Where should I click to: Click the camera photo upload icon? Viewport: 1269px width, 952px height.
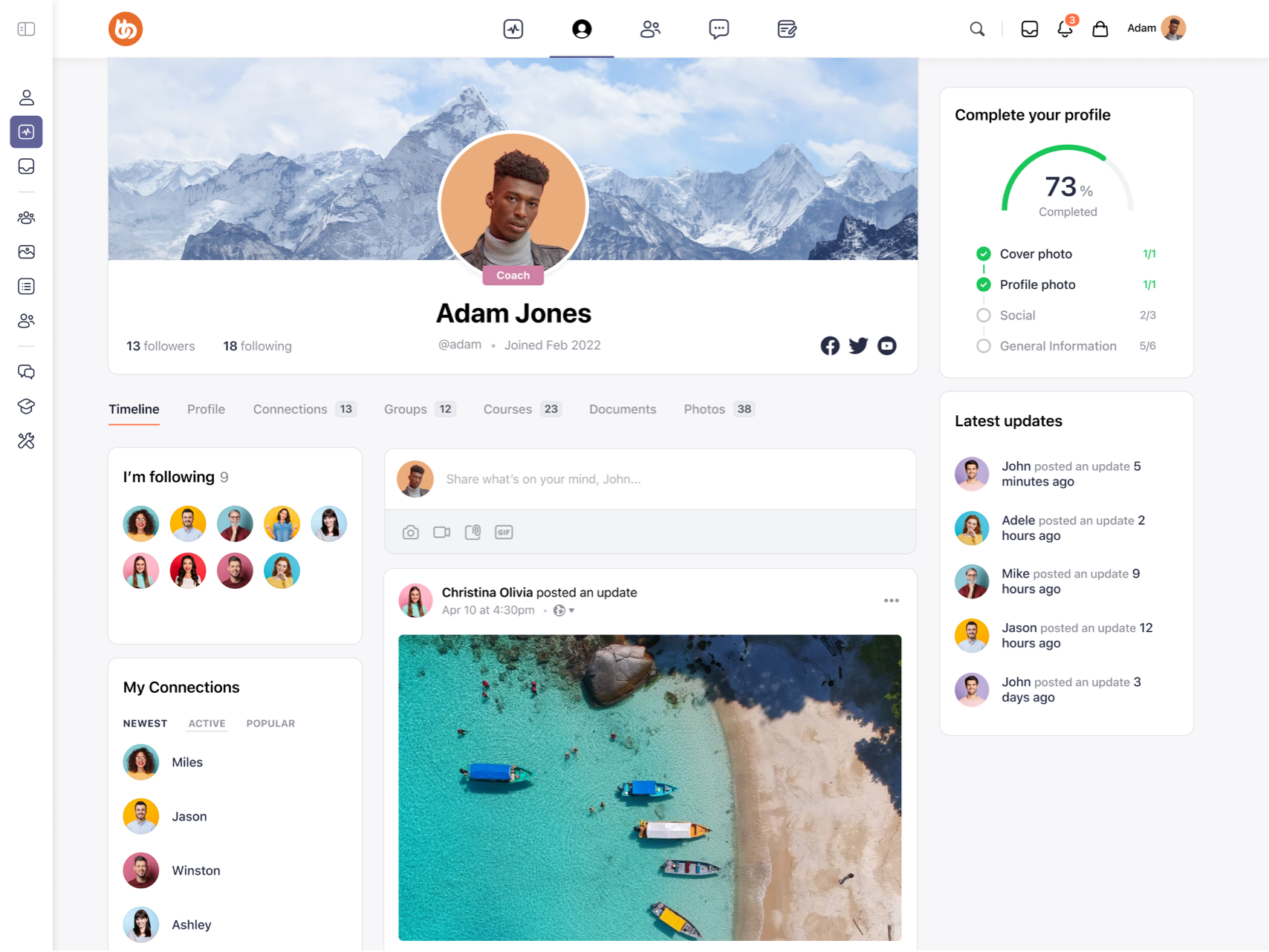point(410,532)
